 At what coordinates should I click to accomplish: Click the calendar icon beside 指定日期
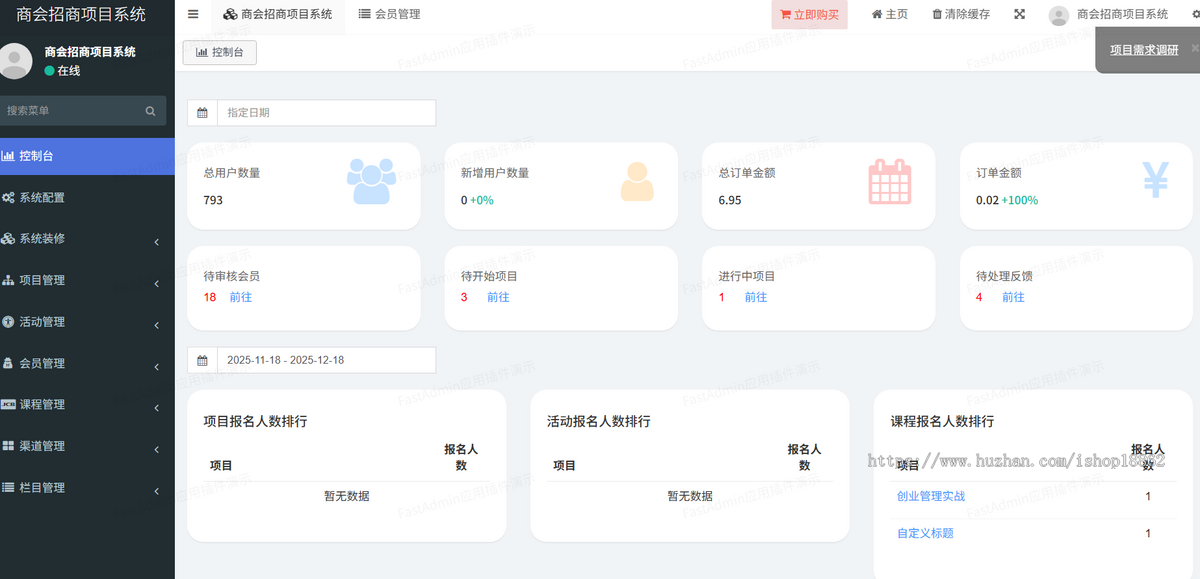pyautogui.click(x=202, y=112)
